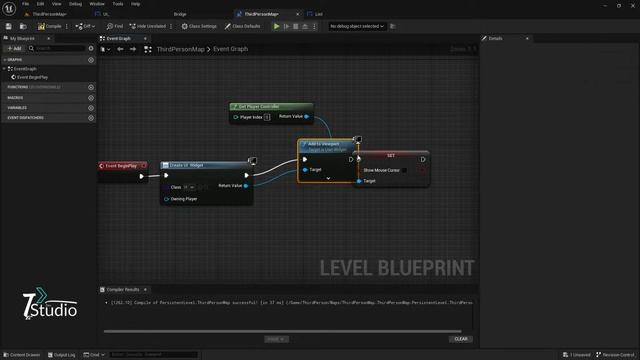The height and width of the screenshot is (360, 640).
Task: Open the Help menu
Action: pos(136,4)
